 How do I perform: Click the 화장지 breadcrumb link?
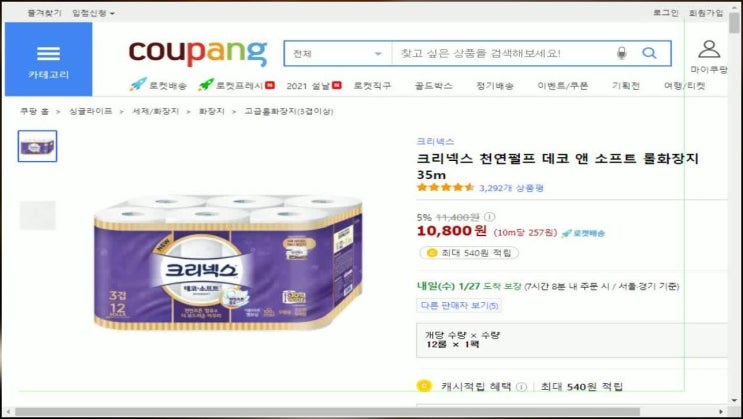click(211, 111)
